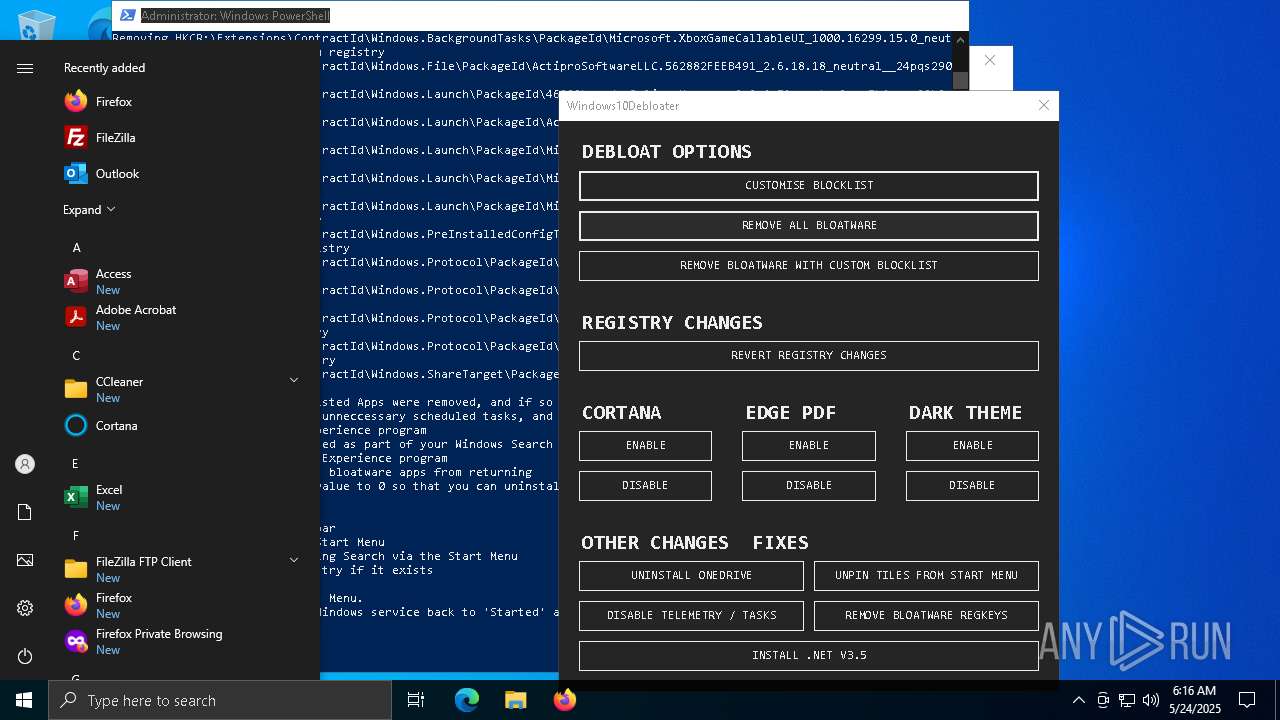Click Remove Bloatware Regkeys
The image size is (1280, 720).
926,616
